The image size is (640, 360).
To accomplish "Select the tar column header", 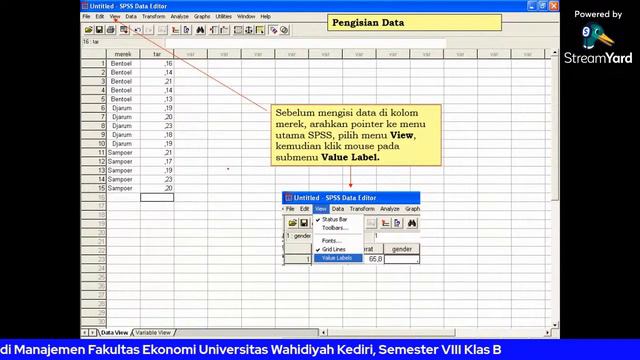I will click(x=157, y=54).
